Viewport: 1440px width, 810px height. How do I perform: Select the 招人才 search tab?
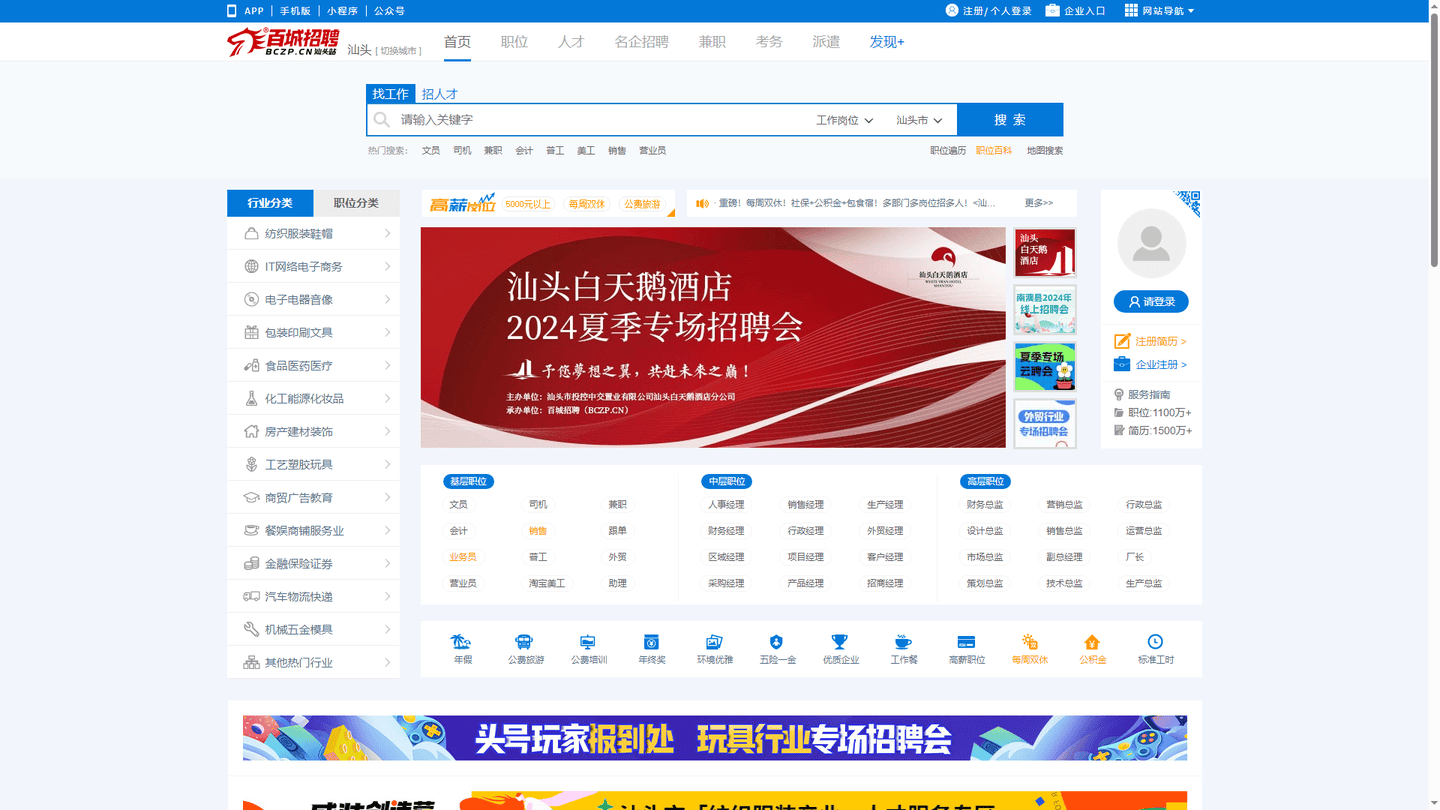(x=439, y=94)
